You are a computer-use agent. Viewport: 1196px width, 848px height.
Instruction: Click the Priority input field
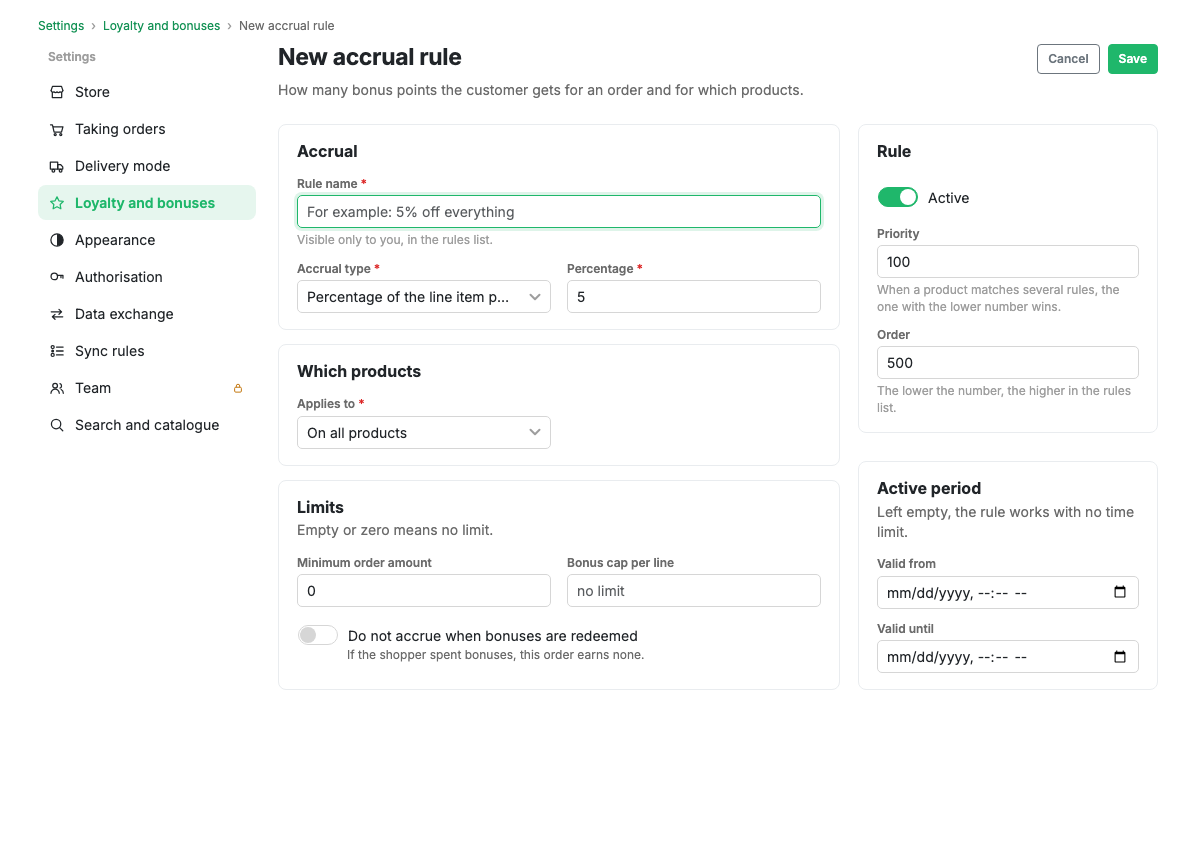click(x=1008, y=262)
